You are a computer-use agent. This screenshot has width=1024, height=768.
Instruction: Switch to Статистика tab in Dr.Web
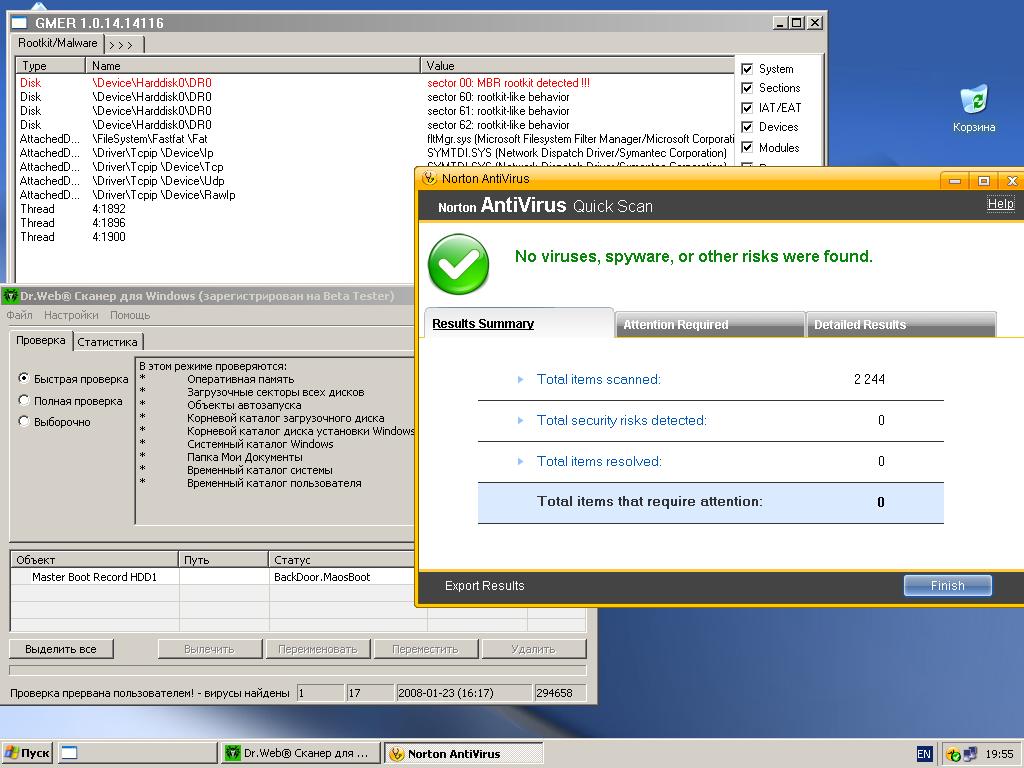coord(108,342)
